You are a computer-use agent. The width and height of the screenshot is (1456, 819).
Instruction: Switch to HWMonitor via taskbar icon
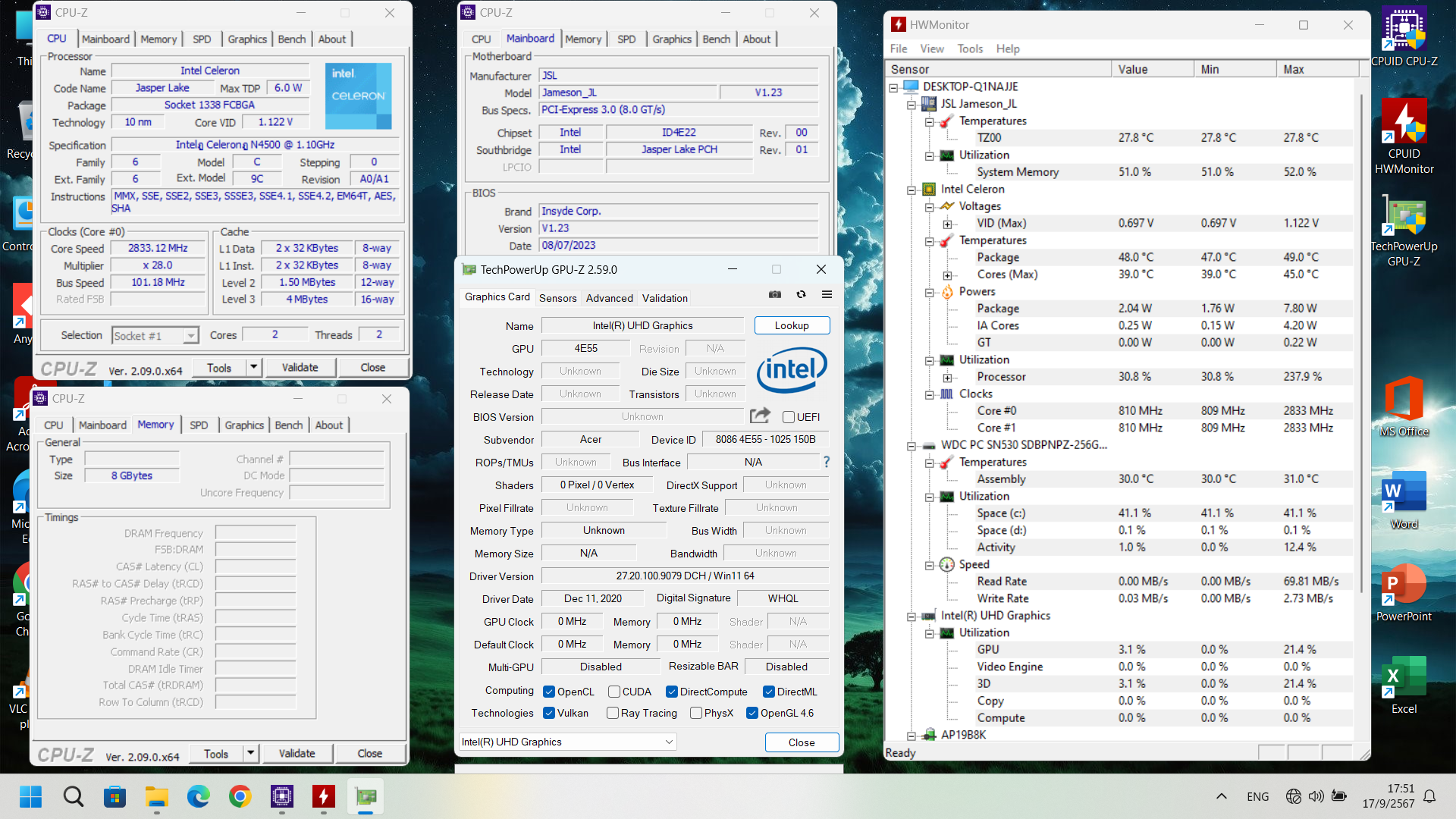click(323, 796)
